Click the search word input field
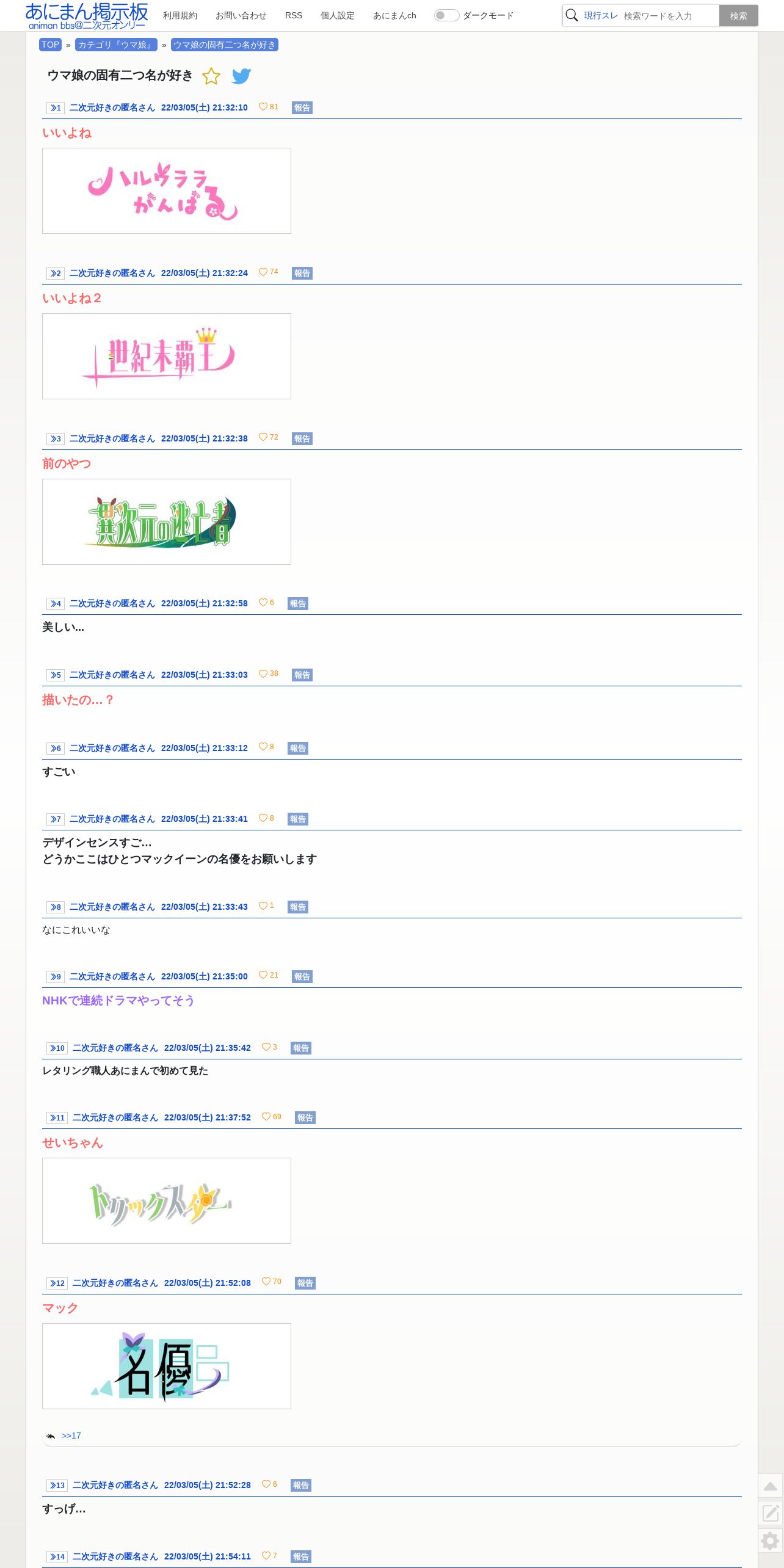784x1568 pixels. (669, 16)
